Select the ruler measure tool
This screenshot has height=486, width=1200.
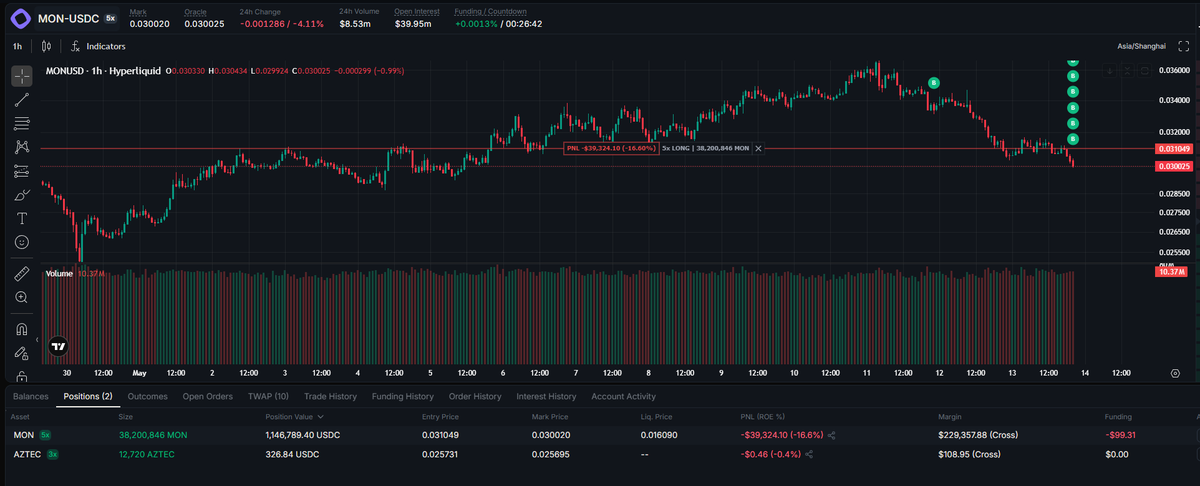pos(22,273)
